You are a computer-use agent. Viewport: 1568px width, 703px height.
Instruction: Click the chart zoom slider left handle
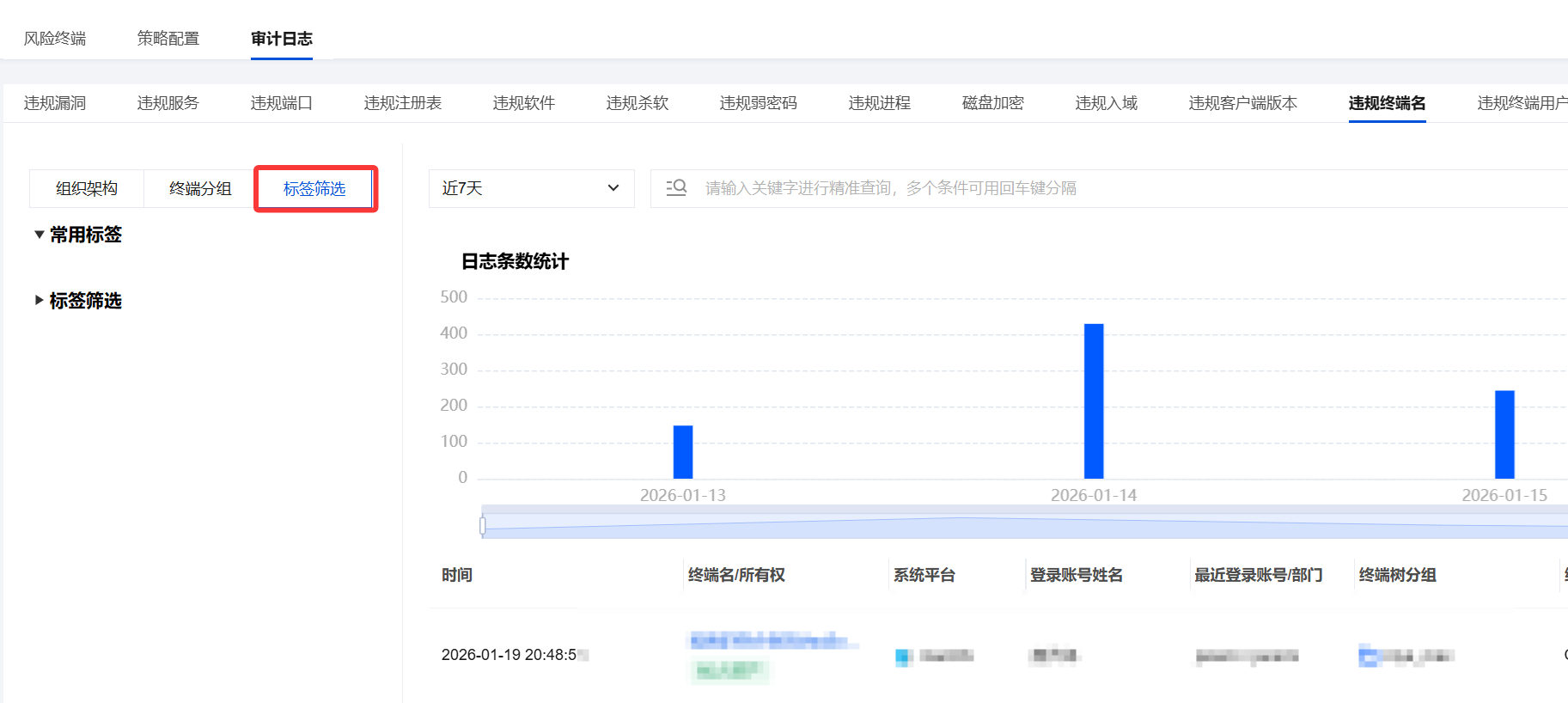(483, 525)
